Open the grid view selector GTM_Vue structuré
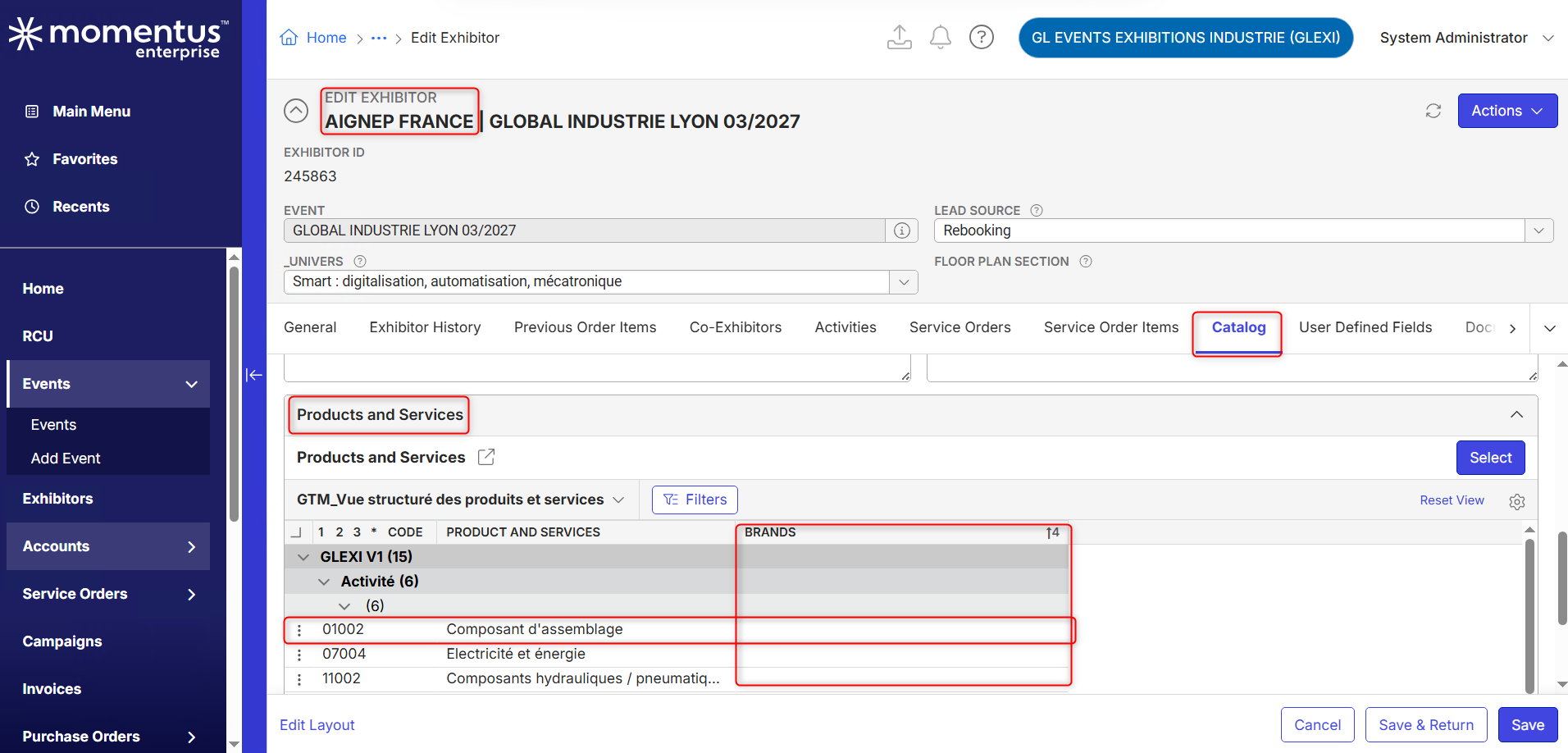The image size is (1568, 753). click(x=461, y=500)
